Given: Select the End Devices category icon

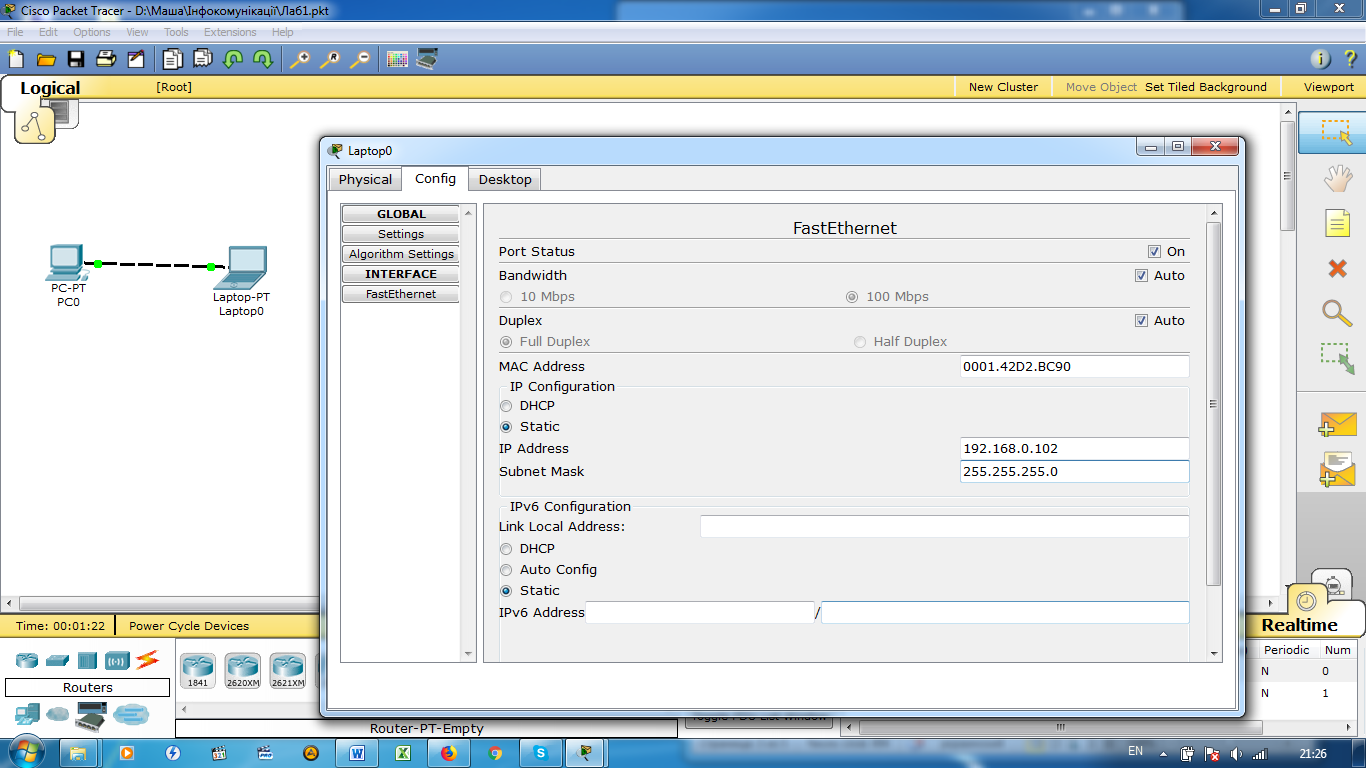Looking at the screenshot, I should [27, 714].
